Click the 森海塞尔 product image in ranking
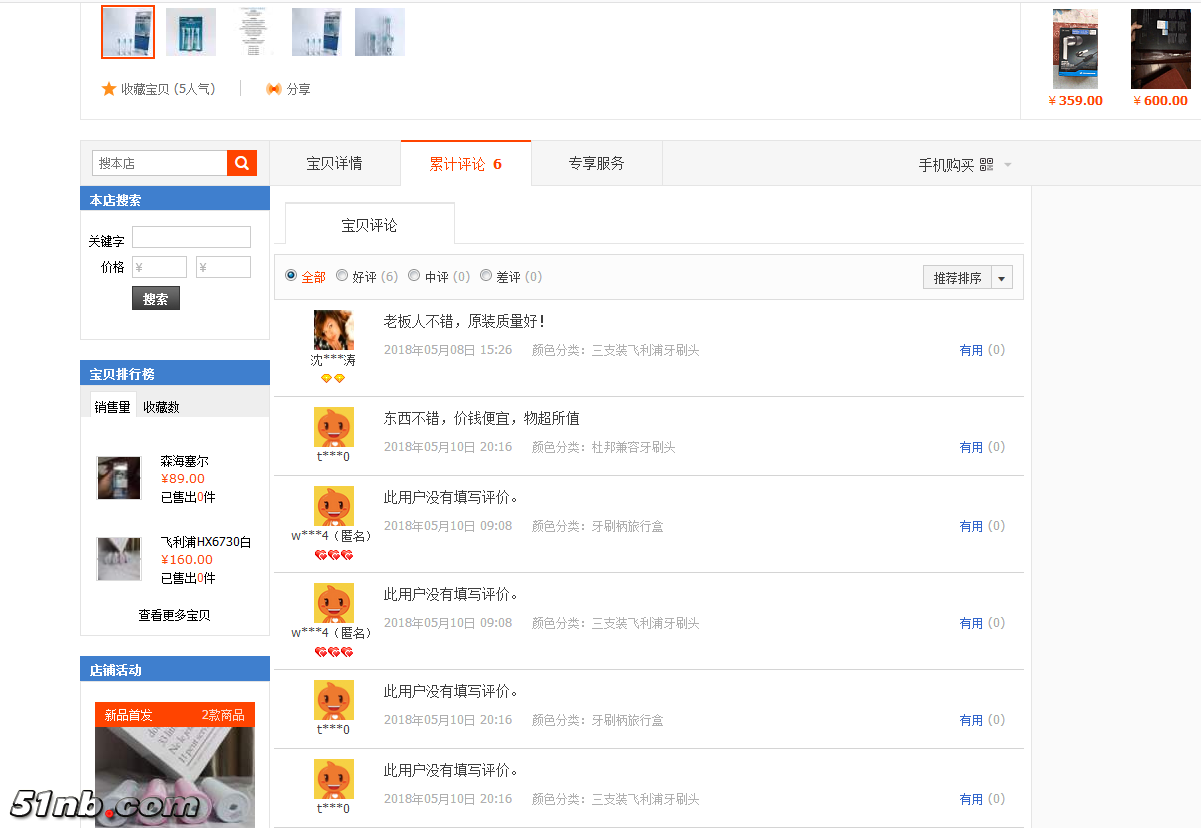Screen dimensions: 1201x828 coord(119,478)
